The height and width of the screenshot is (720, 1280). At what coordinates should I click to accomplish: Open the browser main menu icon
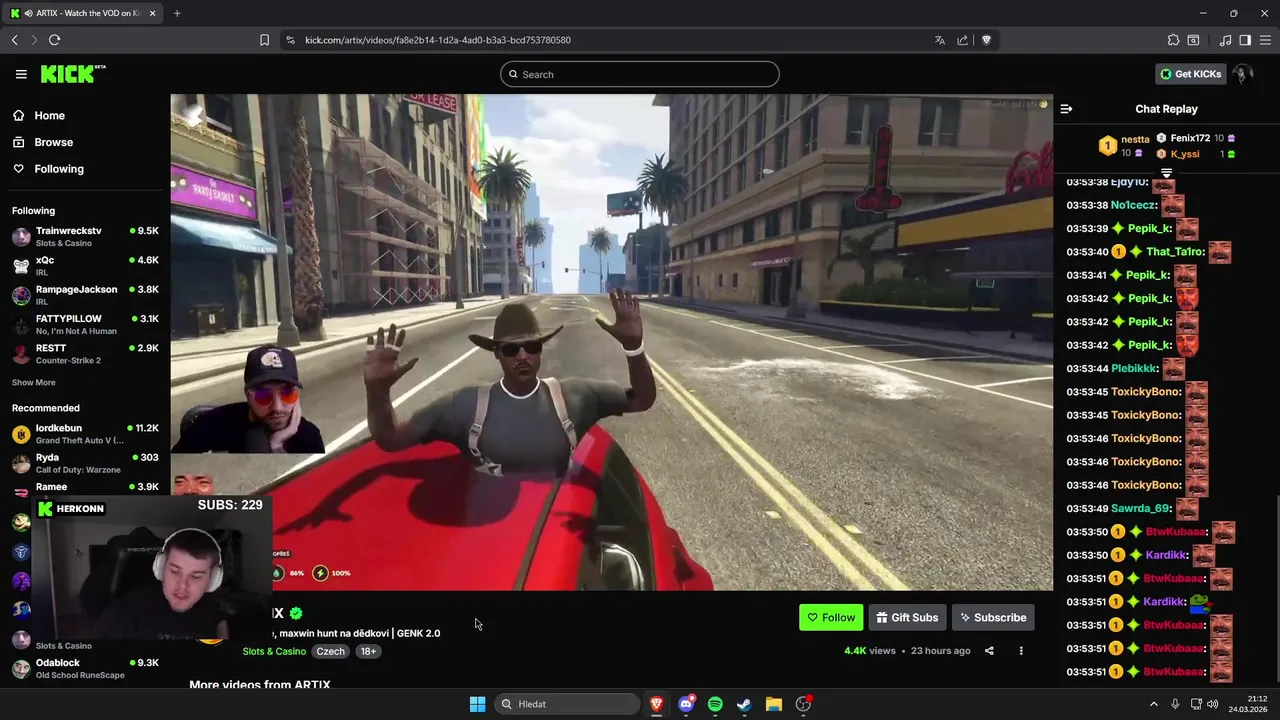point(1265,40)
